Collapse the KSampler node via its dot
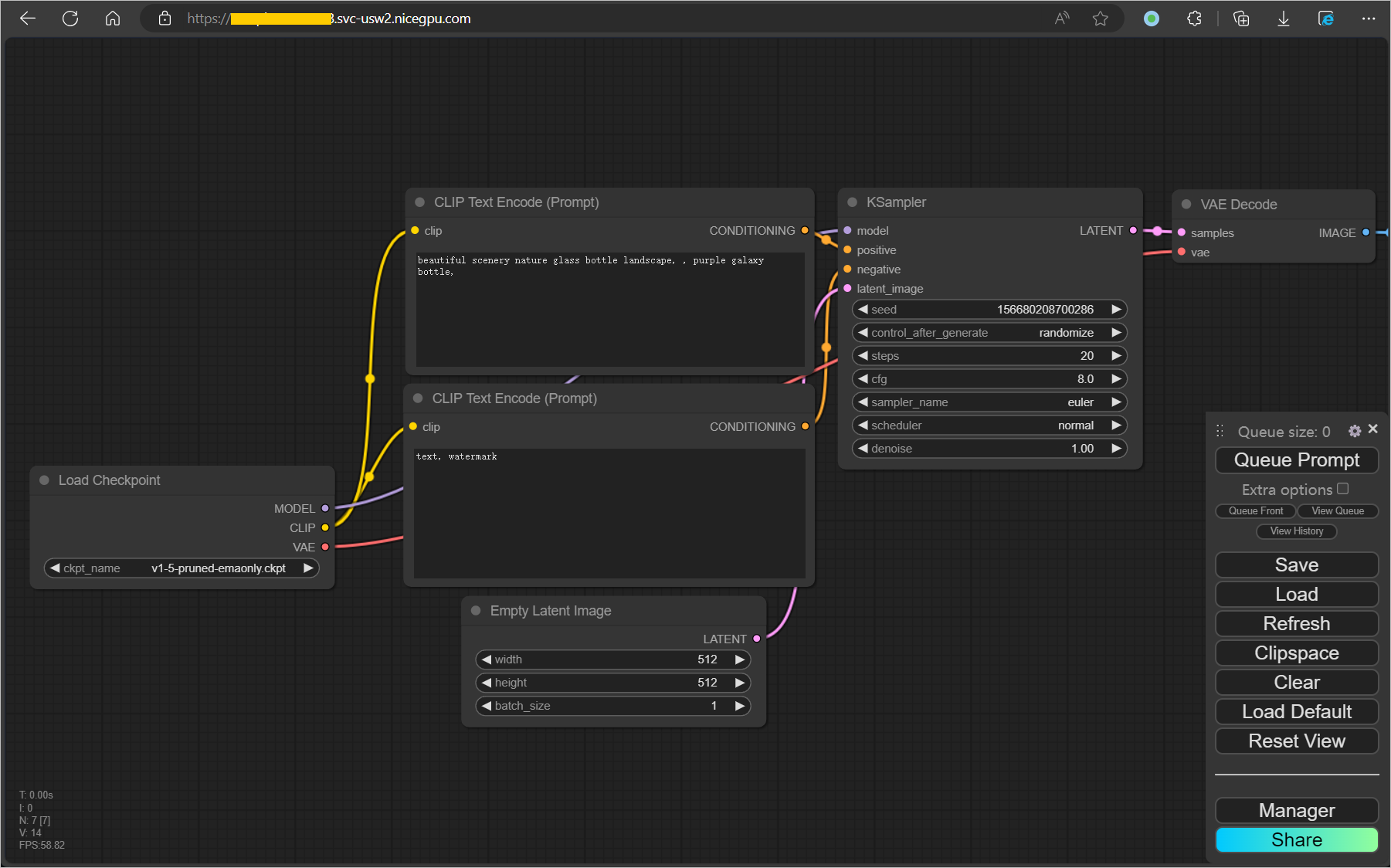This screenshot has height=868, width=1391. [853, 202]
